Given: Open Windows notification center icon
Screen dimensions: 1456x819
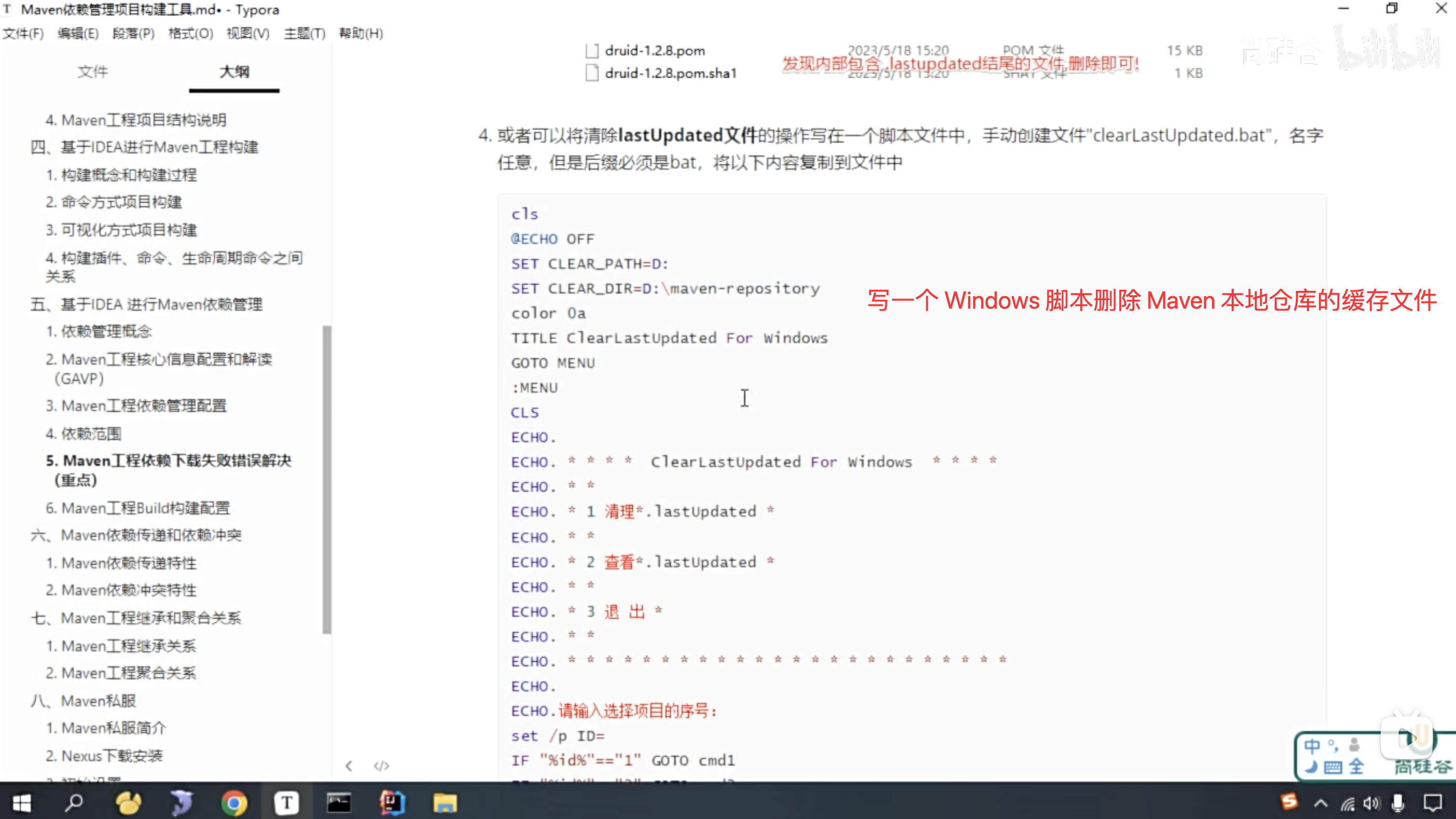Looking at the screenshot, I should [1433, 803].
